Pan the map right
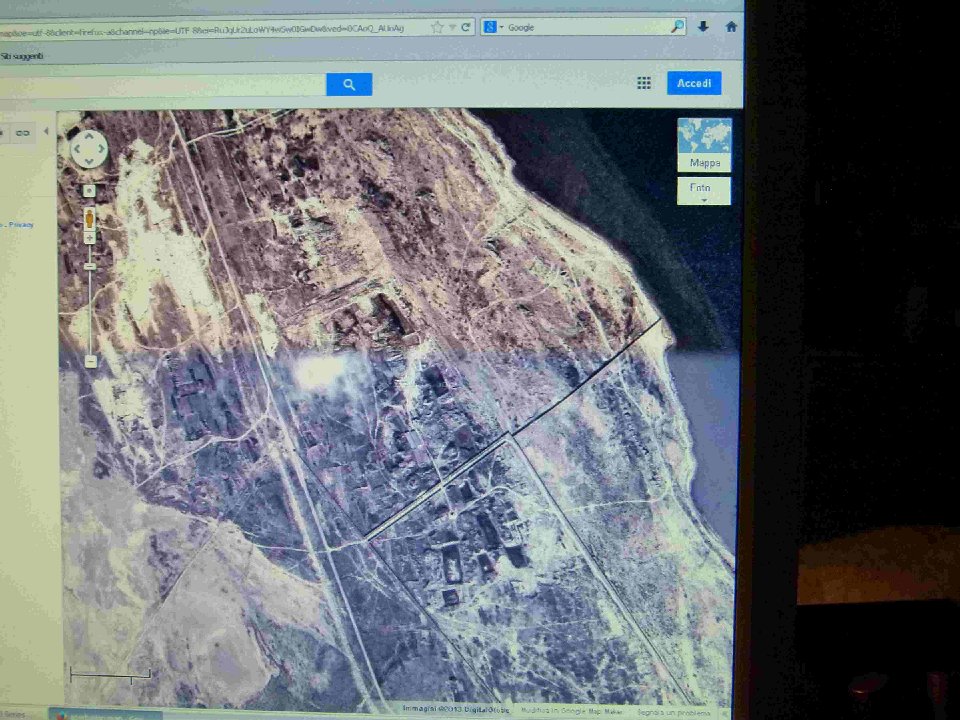Viewport: 960px width, 720px height. click(102, 149)
